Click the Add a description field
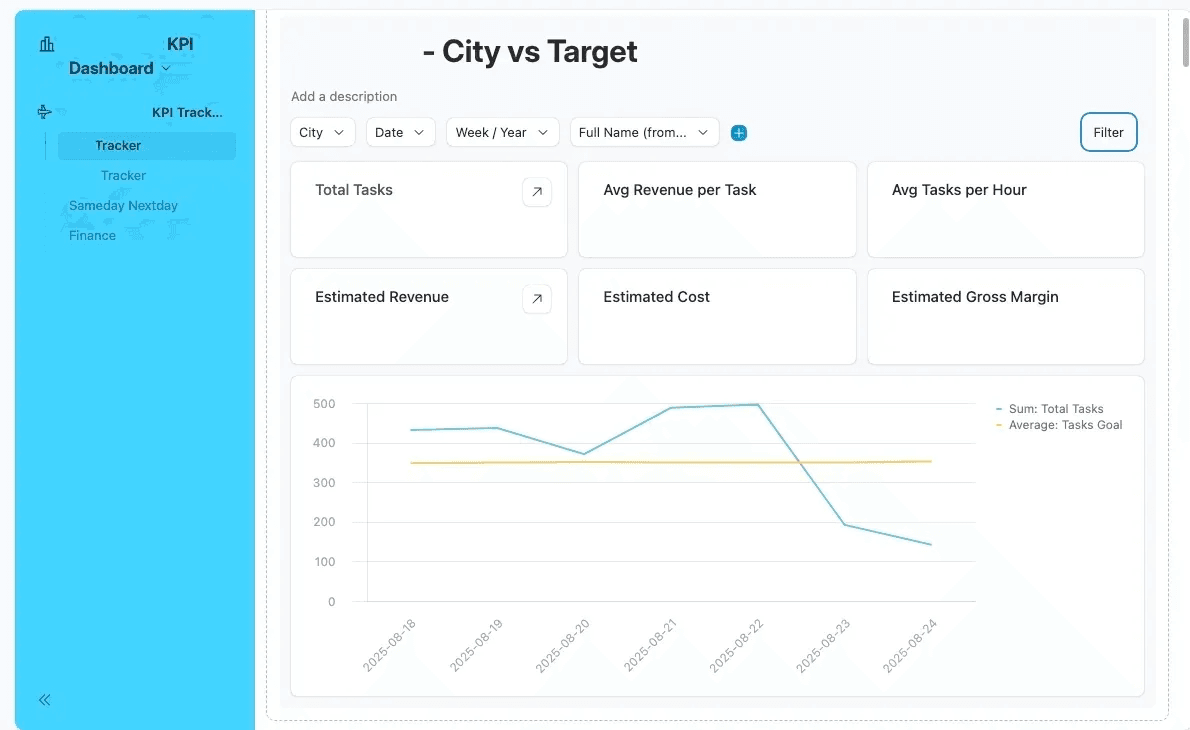 pos(344,97)
